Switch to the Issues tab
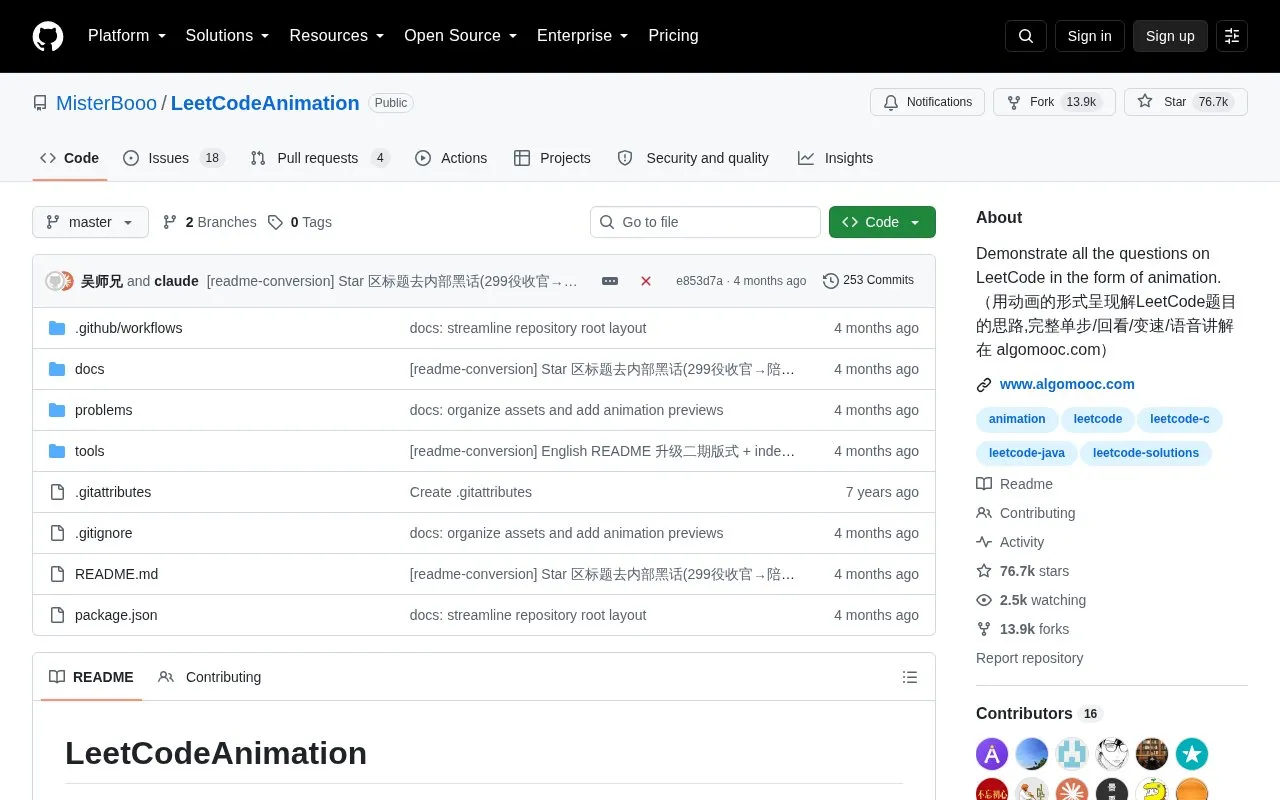The width and height of the screenshot is (1280, 800). click(174, 158)
